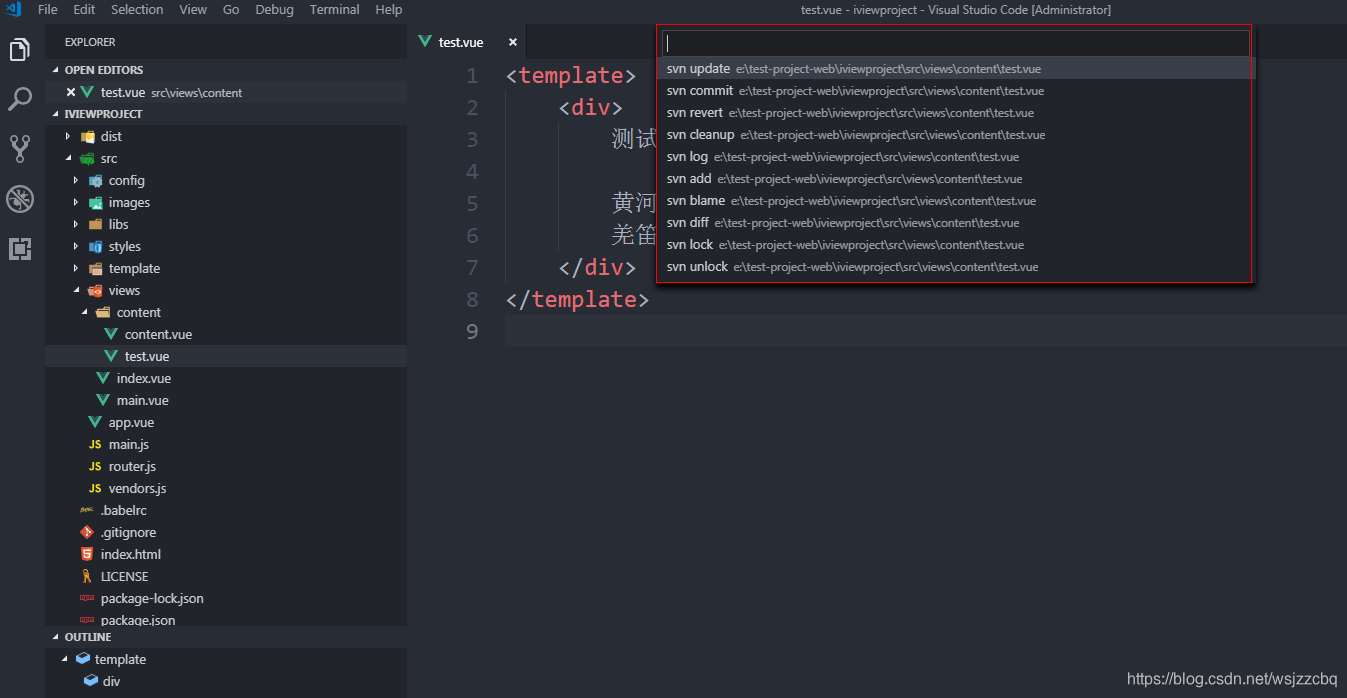Screen dimensions: 1347x698
Task: Open the Debug activity bar icon
Action: pyautogui.click(x=20, y=199)
